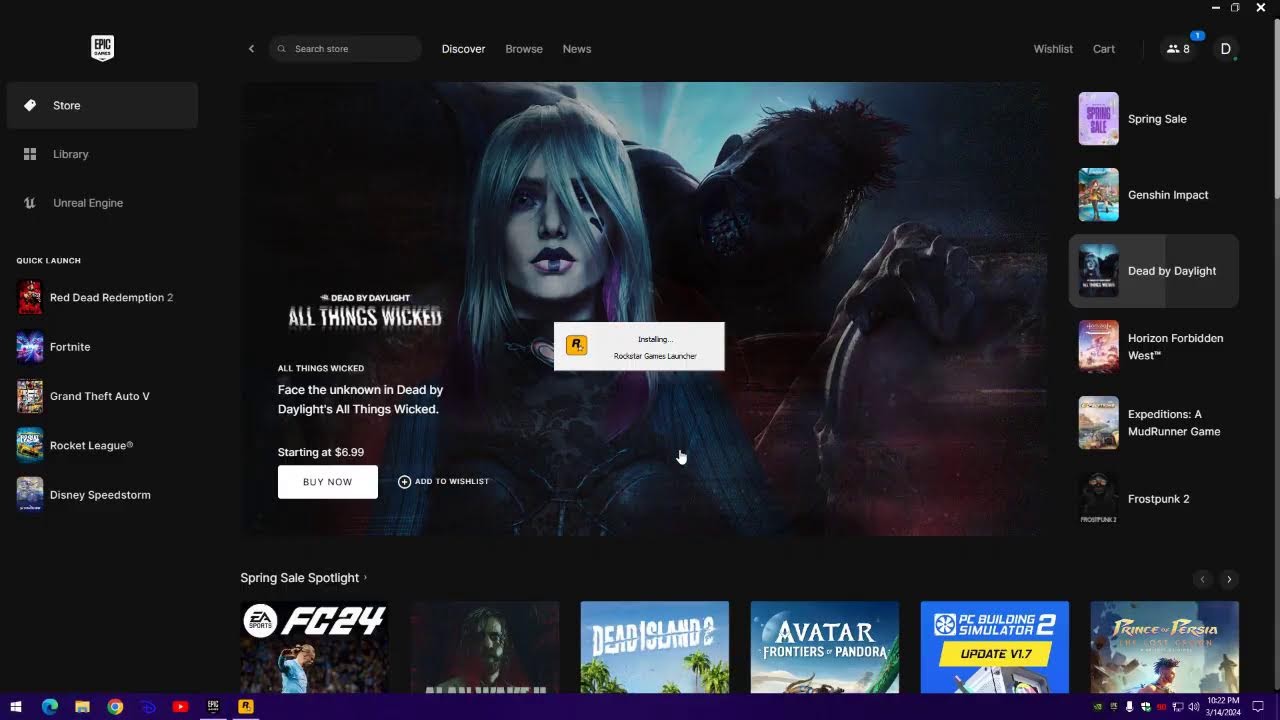The image size is (1280, 720).
Task: Select Horizon Forbidden West in carousel list
Action: coord(1154,346)
